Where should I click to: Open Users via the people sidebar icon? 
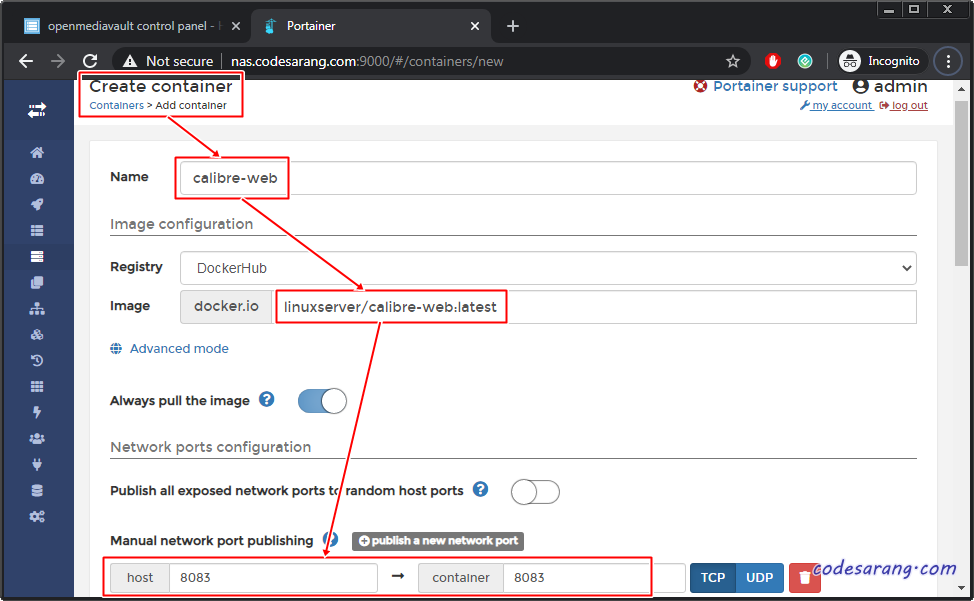(x=37, y=438)
